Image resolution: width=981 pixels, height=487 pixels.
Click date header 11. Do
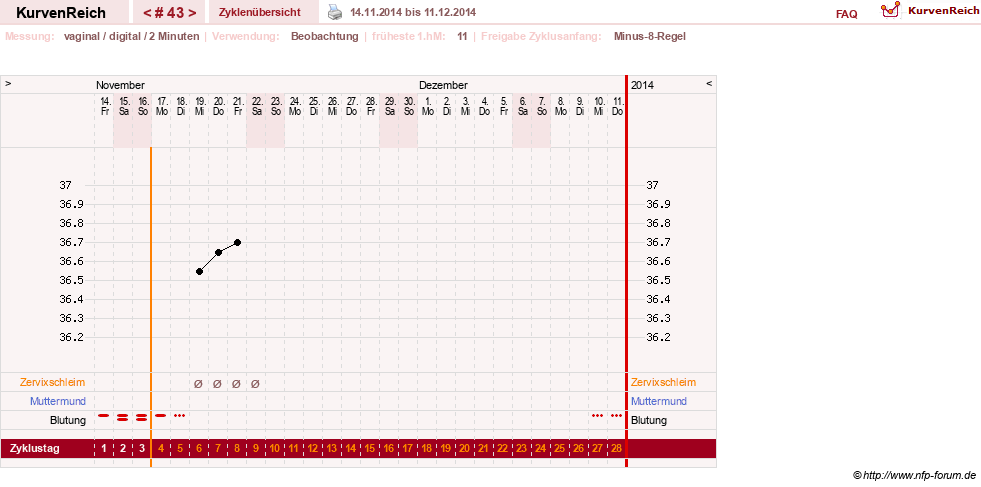coord(618,106)
